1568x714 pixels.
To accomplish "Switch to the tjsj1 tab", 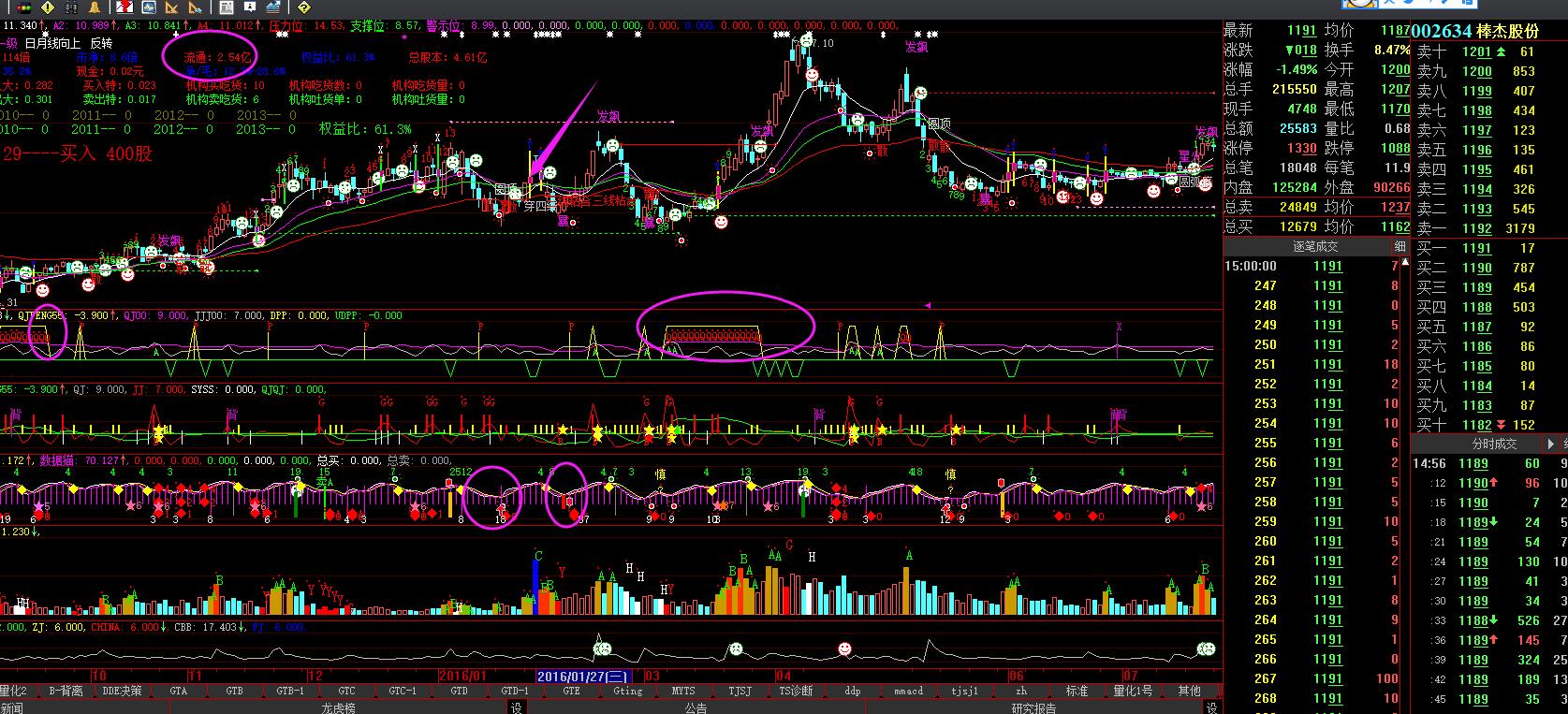I will tap(965, 691).
